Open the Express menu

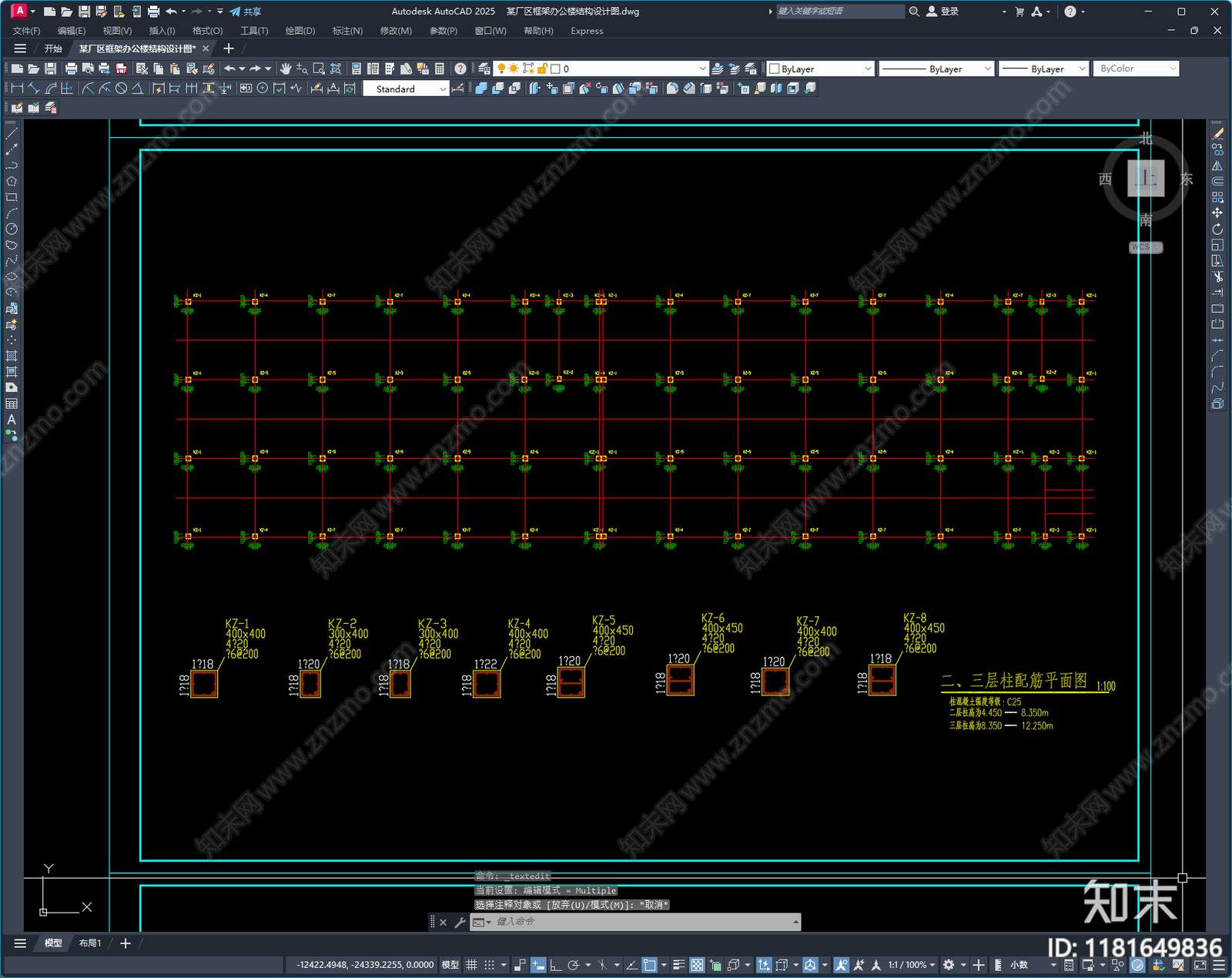[587, 31]
